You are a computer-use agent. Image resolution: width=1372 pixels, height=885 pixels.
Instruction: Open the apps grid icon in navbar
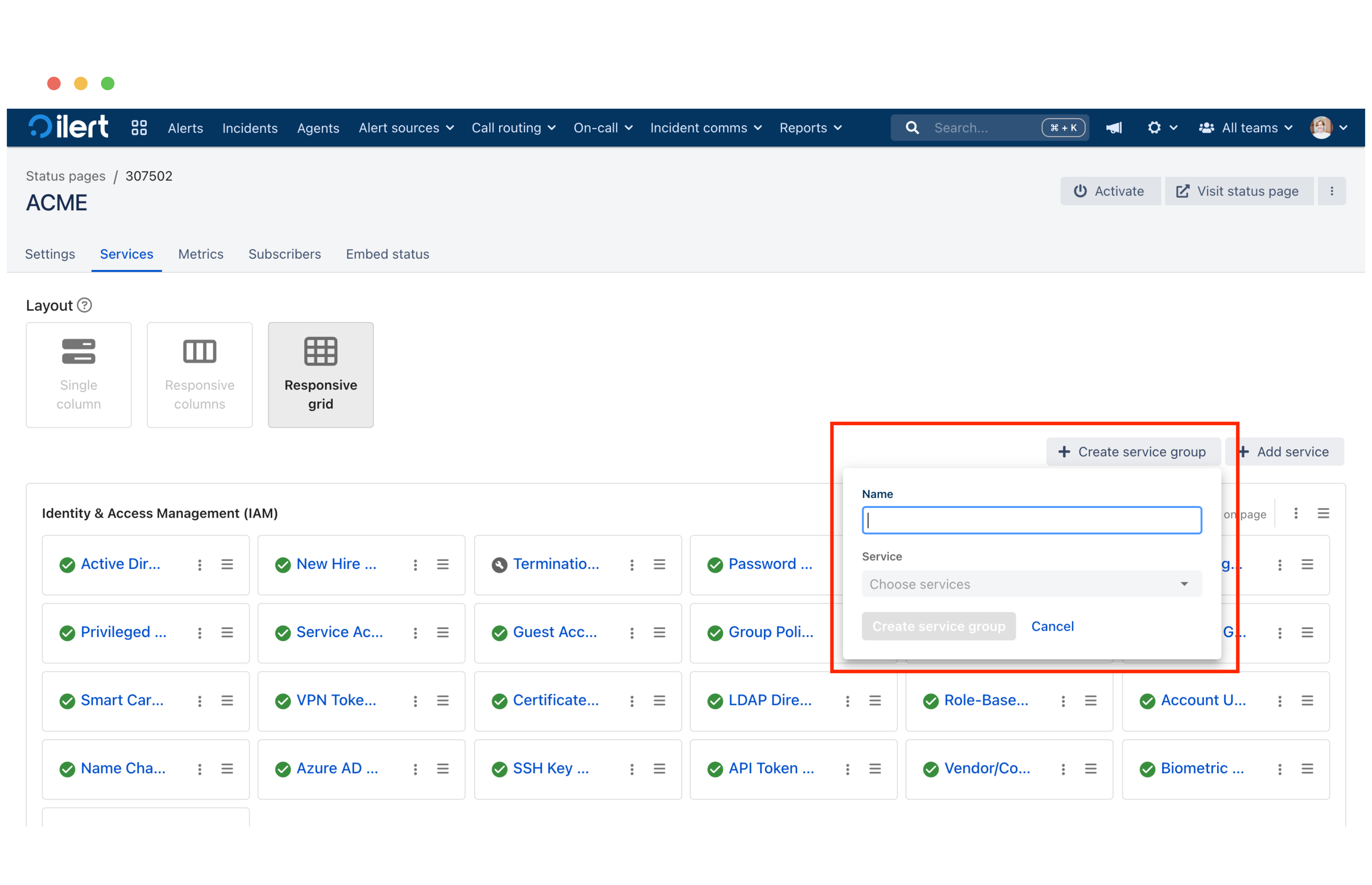pos(139,127)
